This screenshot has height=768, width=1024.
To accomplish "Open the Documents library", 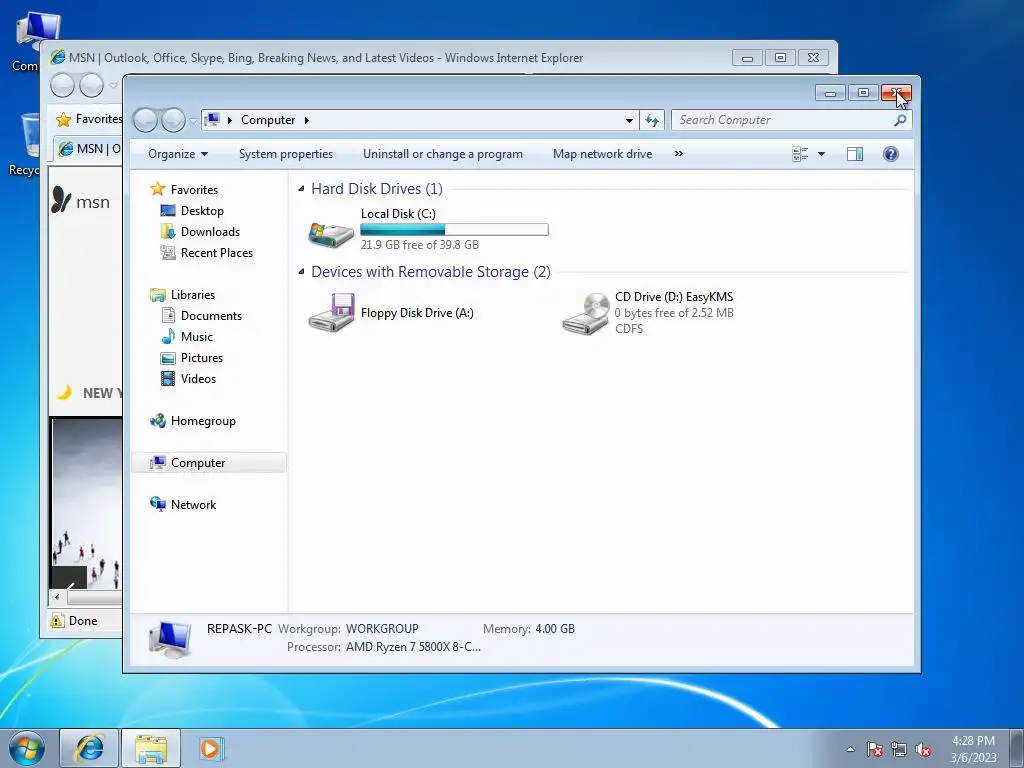I will click(x=201, y=315).
